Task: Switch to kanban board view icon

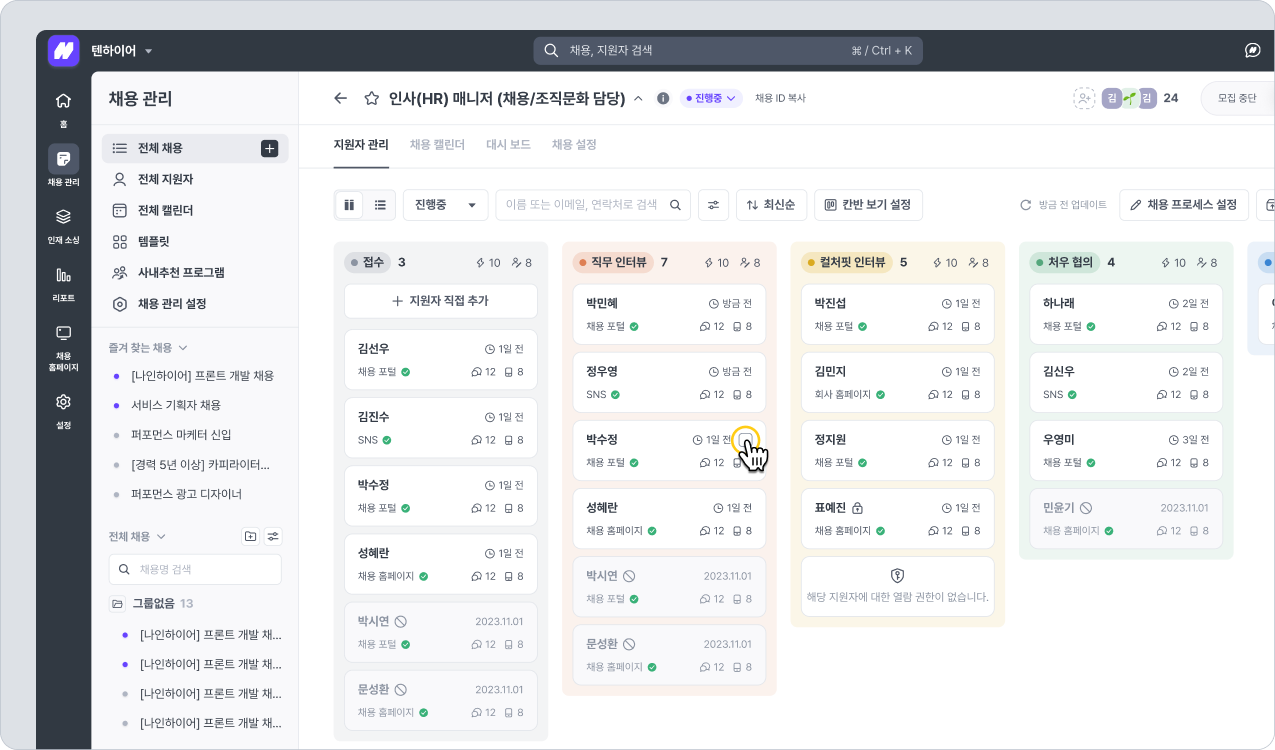Action: tap(349, 205)
